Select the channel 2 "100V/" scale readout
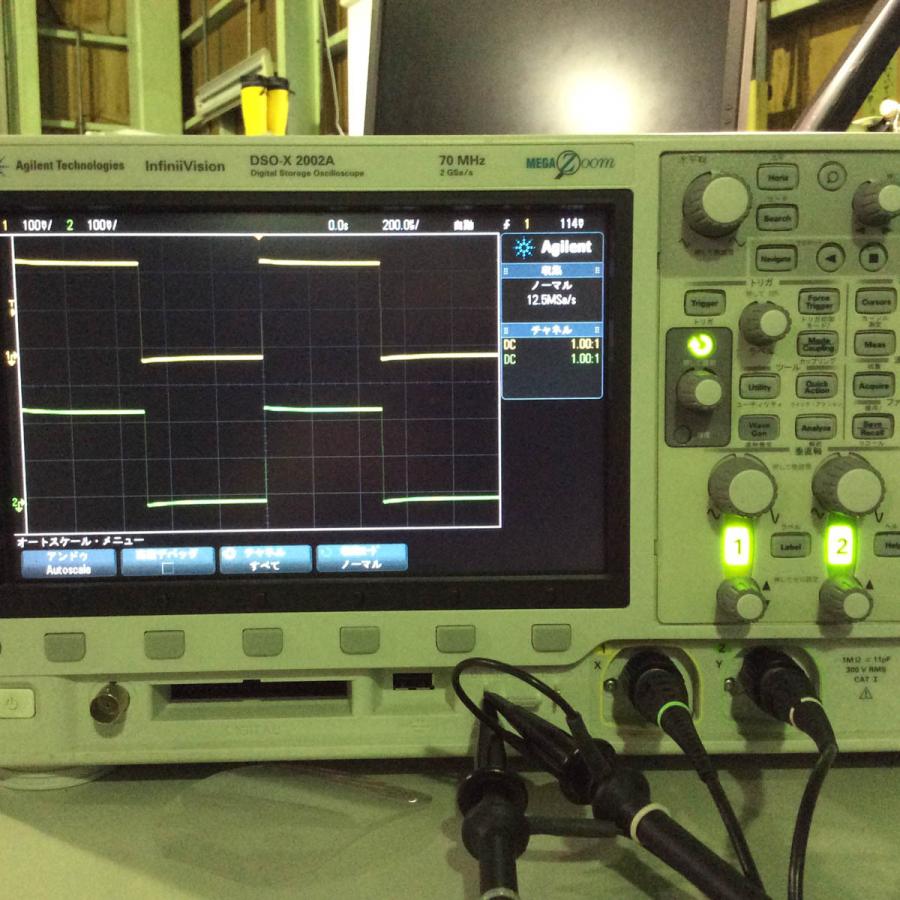The image size is (900, 900). [x=102, y=225]
